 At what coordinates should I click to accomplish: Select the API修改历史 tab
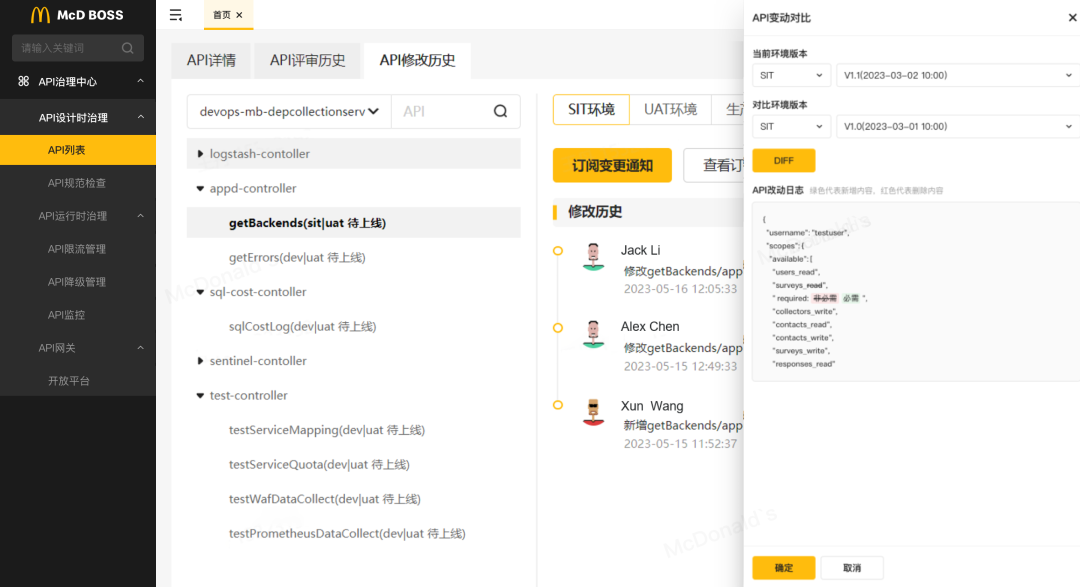[417, 60]
